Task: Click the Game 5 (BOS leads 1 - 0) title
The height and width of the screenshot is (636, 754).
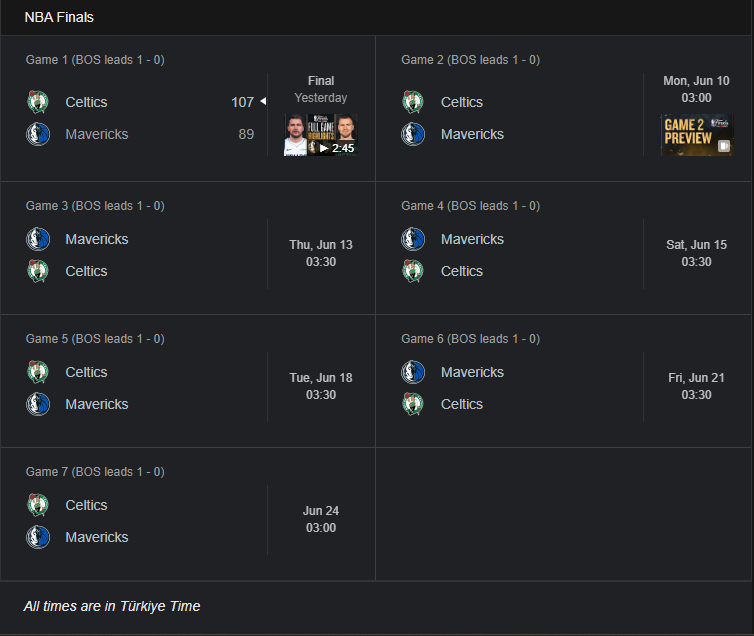Action: pos(95,339)
